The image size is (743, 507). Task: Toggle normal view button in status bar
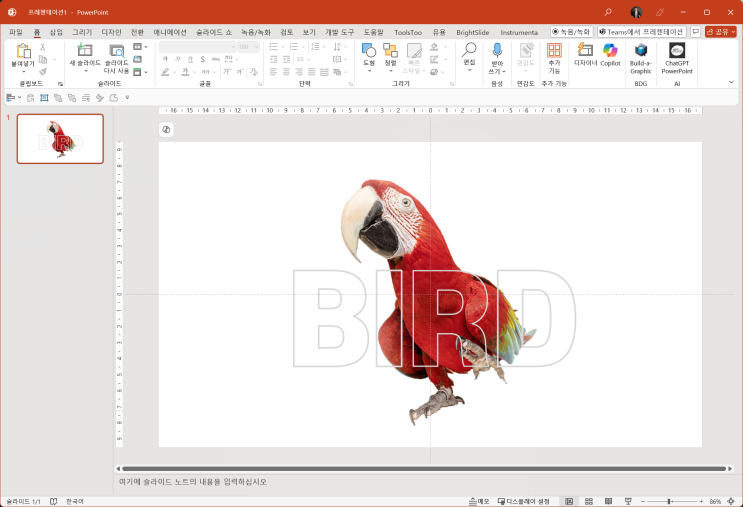[x=569, y=501]
